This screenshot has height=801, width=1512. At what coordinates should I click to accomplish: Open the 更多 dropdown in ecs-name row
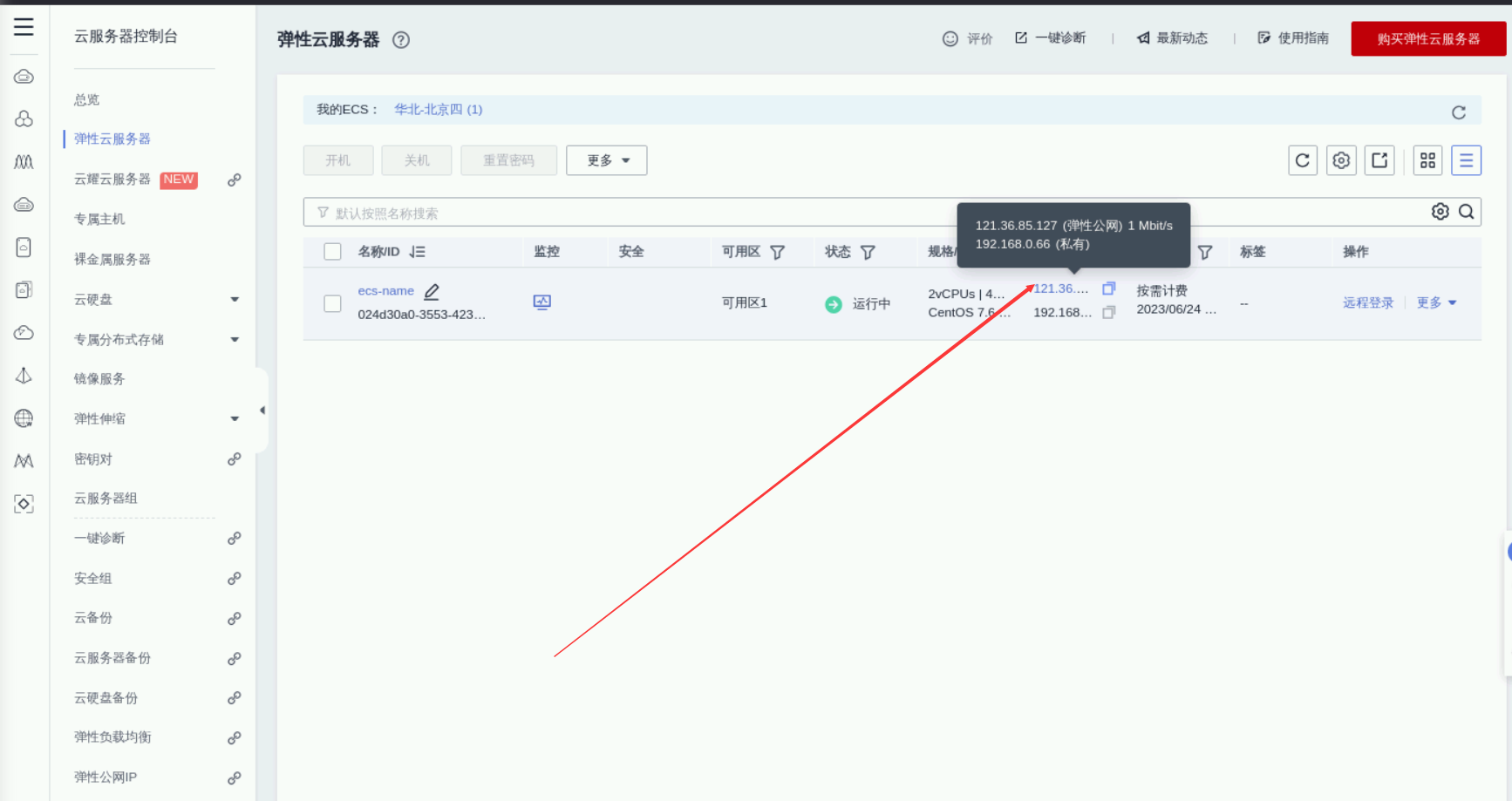point(1436,302)
